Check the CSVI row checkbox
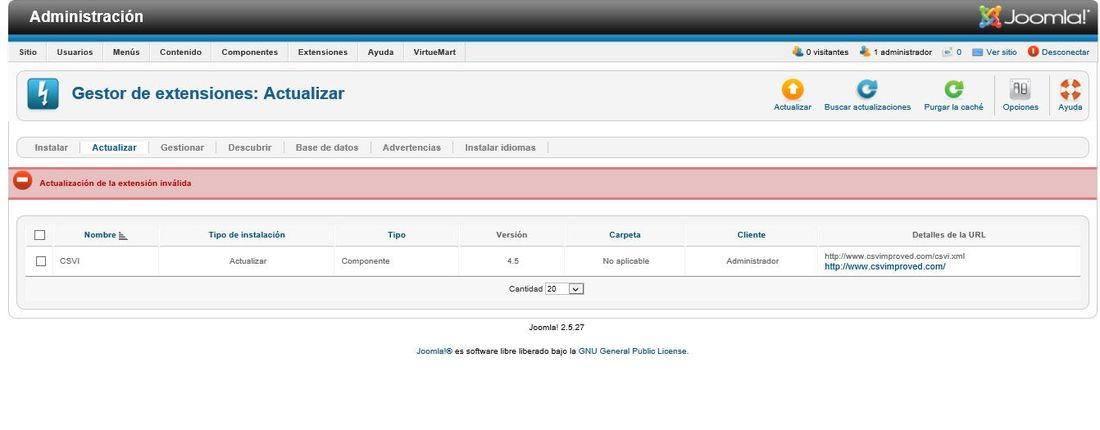Screen dimensions: 1100x430 point(41,261)
